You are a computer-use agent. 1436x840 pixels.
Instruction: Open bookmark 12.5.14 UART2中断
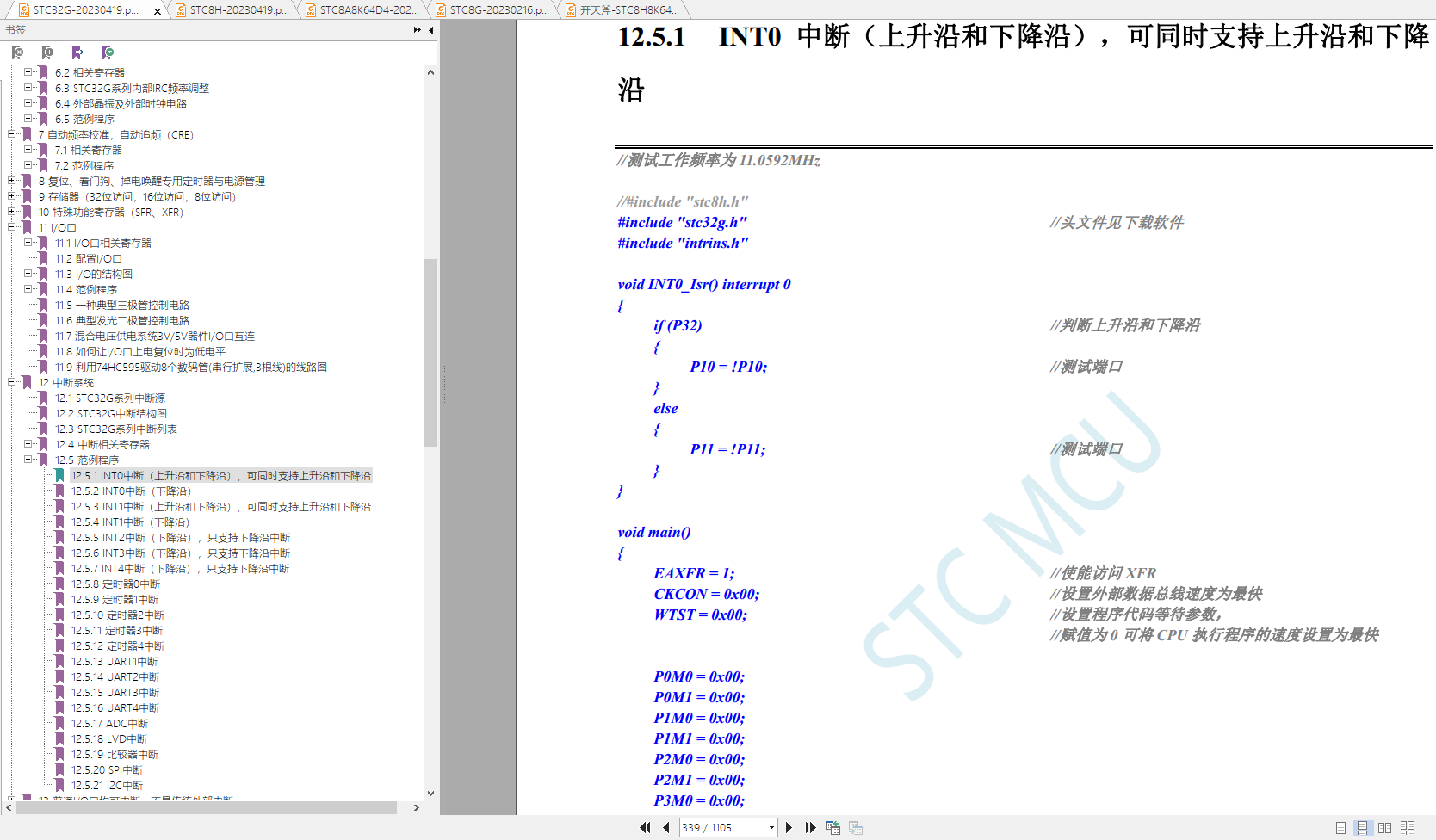115,677
